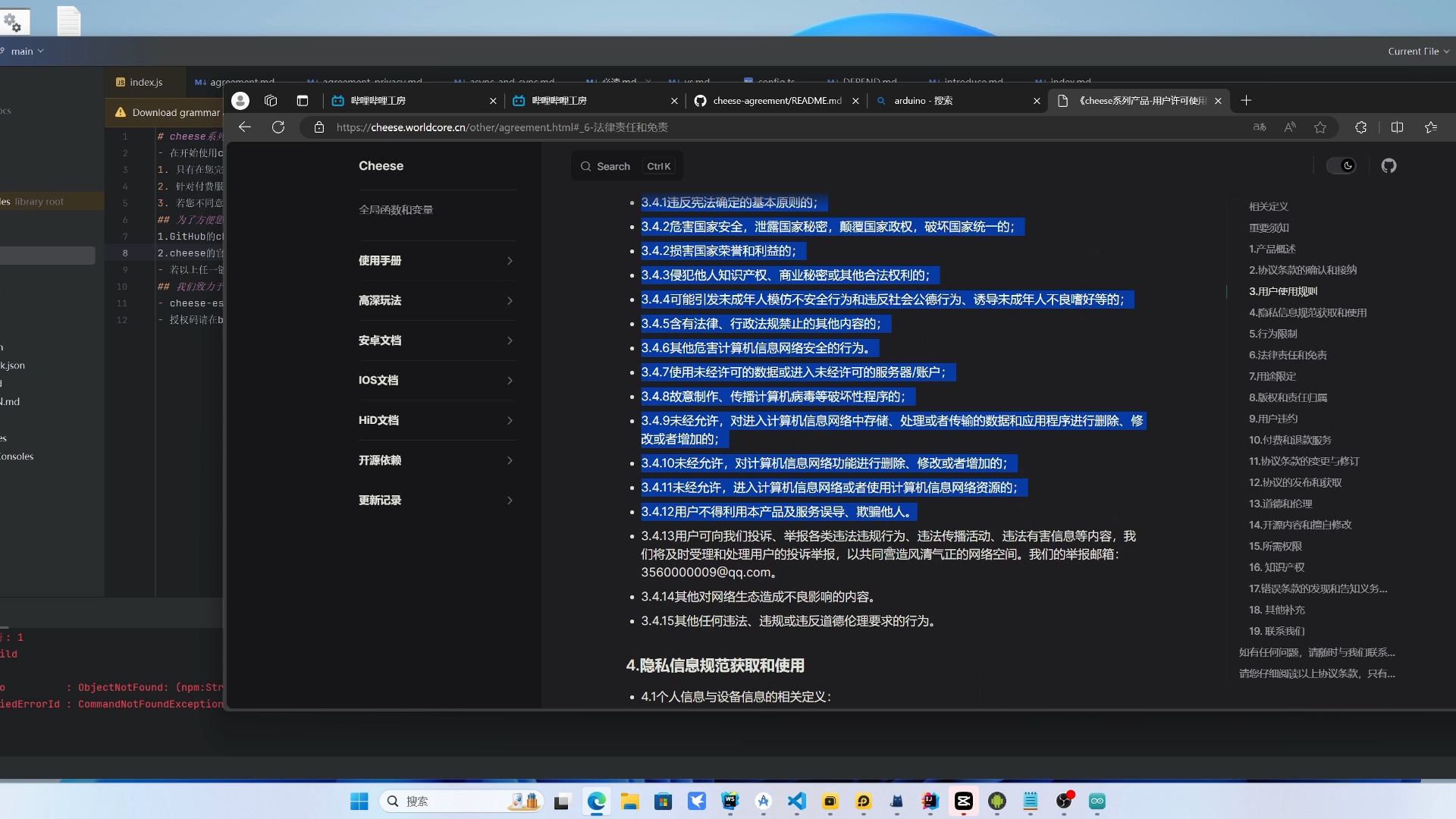Click the 3.4.14其他对网络生态造成不良影响的内容 line
This screenshot has height=819, width=1456.
point(758,597)
